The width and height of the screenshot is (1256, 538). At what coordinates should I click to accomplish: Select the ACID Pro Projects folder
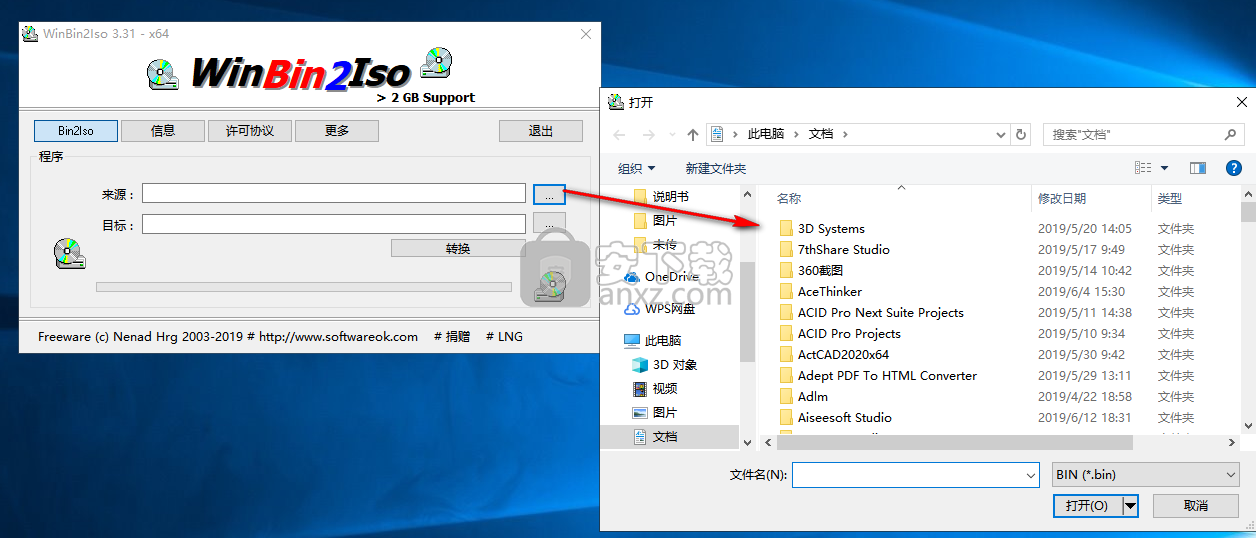(x=849, y=333)
